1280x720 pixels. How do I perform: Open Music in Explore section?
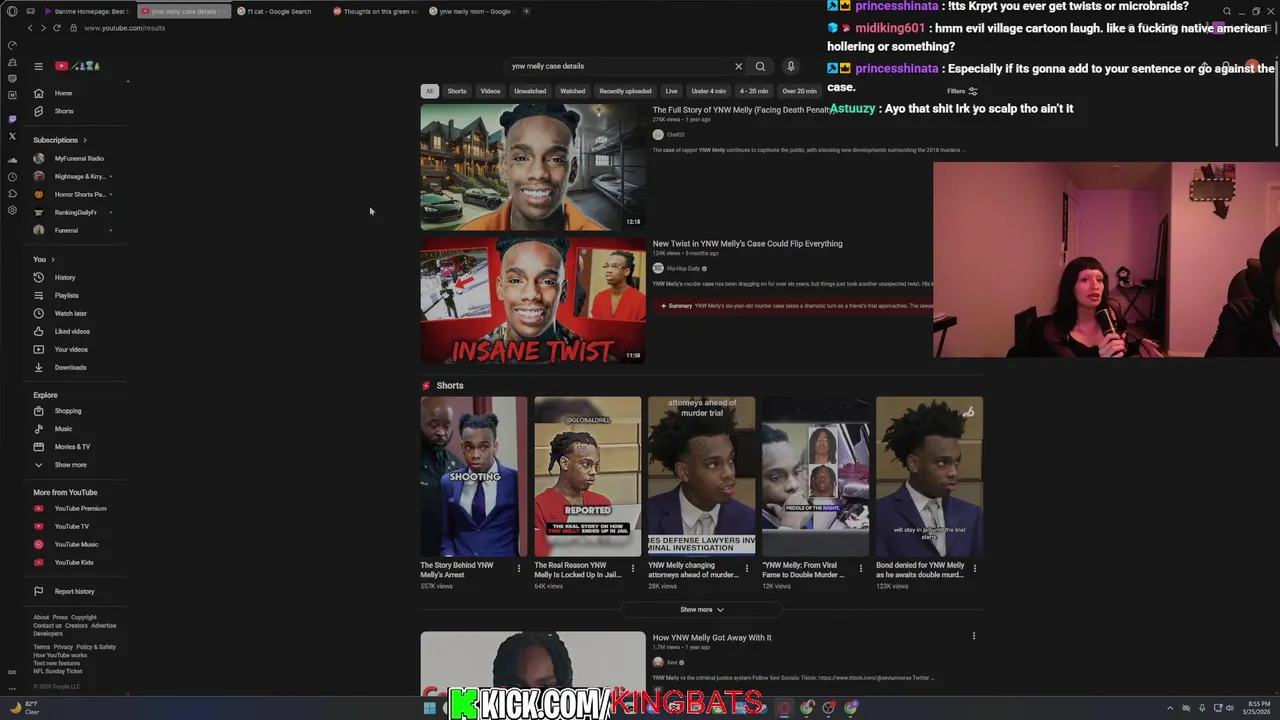coord(63,429)
